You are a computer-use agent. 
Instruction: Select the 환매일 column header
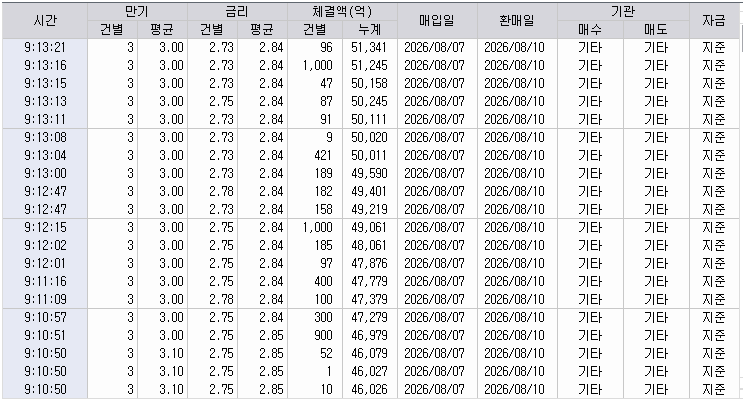517,20
